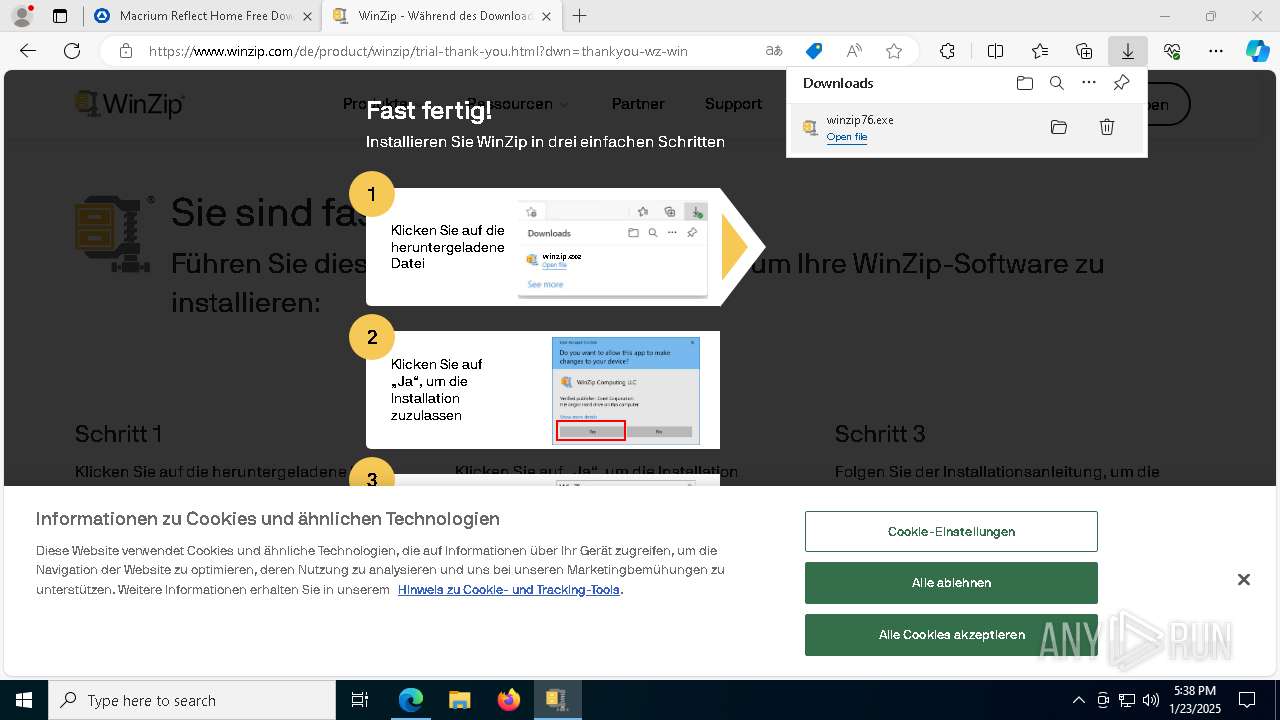Open the tab actions menu icon
This screenshot has width=1280, height=720.
(60, 16)
